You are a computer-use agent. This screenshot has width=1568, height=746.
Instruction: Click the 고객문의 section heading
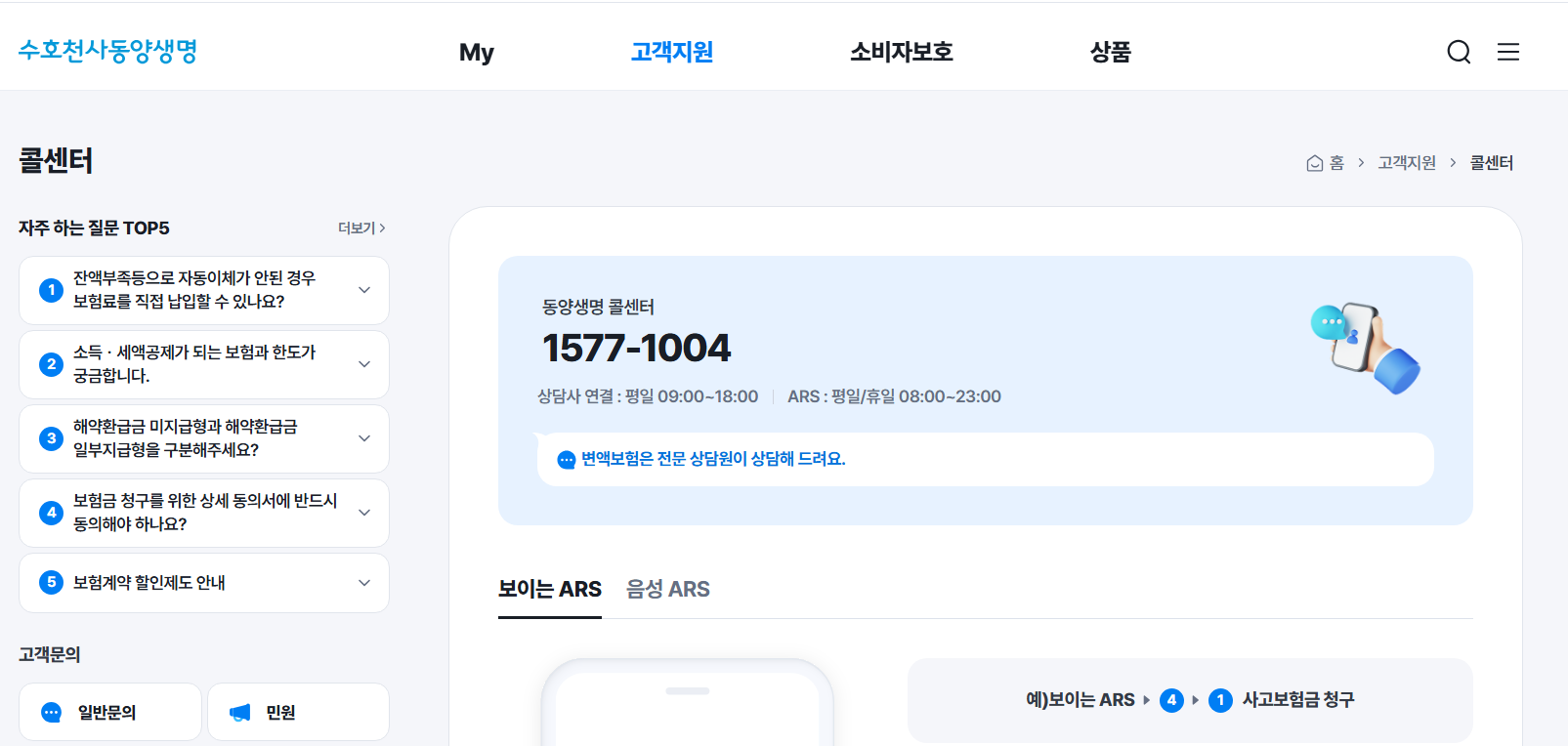click(x=50, y=654)
